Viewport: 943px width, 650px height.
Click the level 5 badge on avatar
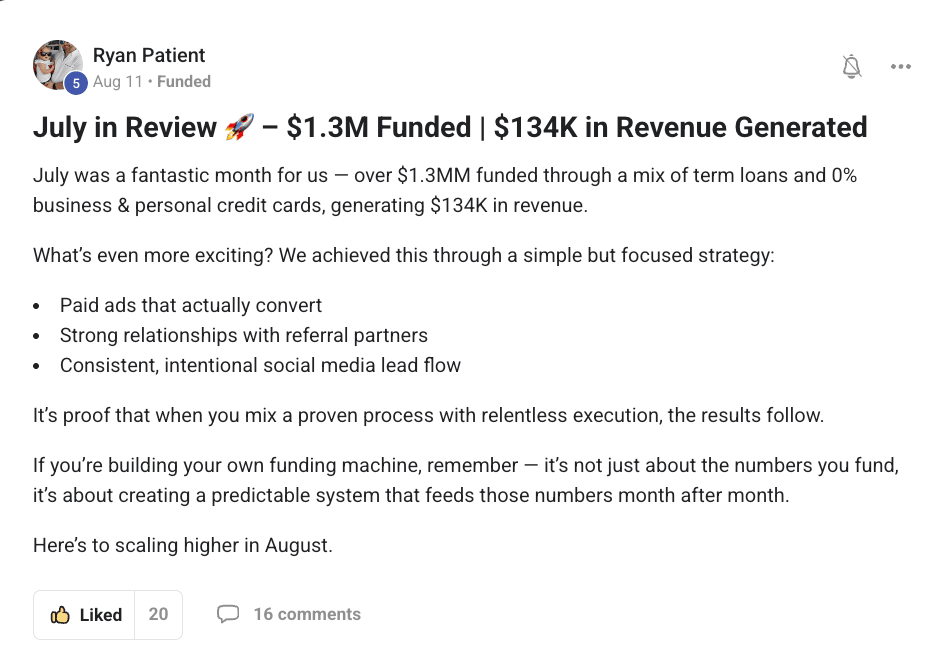pos(76,84)
